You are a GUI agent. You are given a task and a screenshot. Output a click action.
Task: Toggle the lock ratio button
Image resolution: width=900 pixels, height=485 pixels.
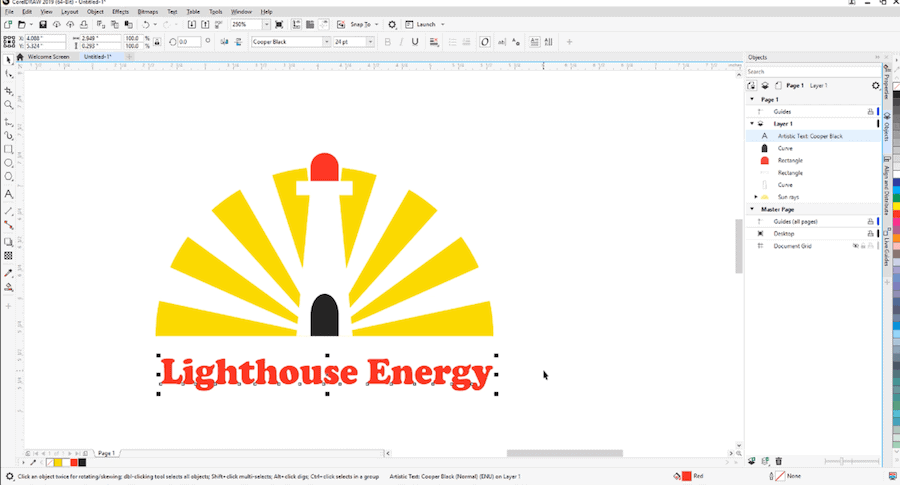[156, 42]
